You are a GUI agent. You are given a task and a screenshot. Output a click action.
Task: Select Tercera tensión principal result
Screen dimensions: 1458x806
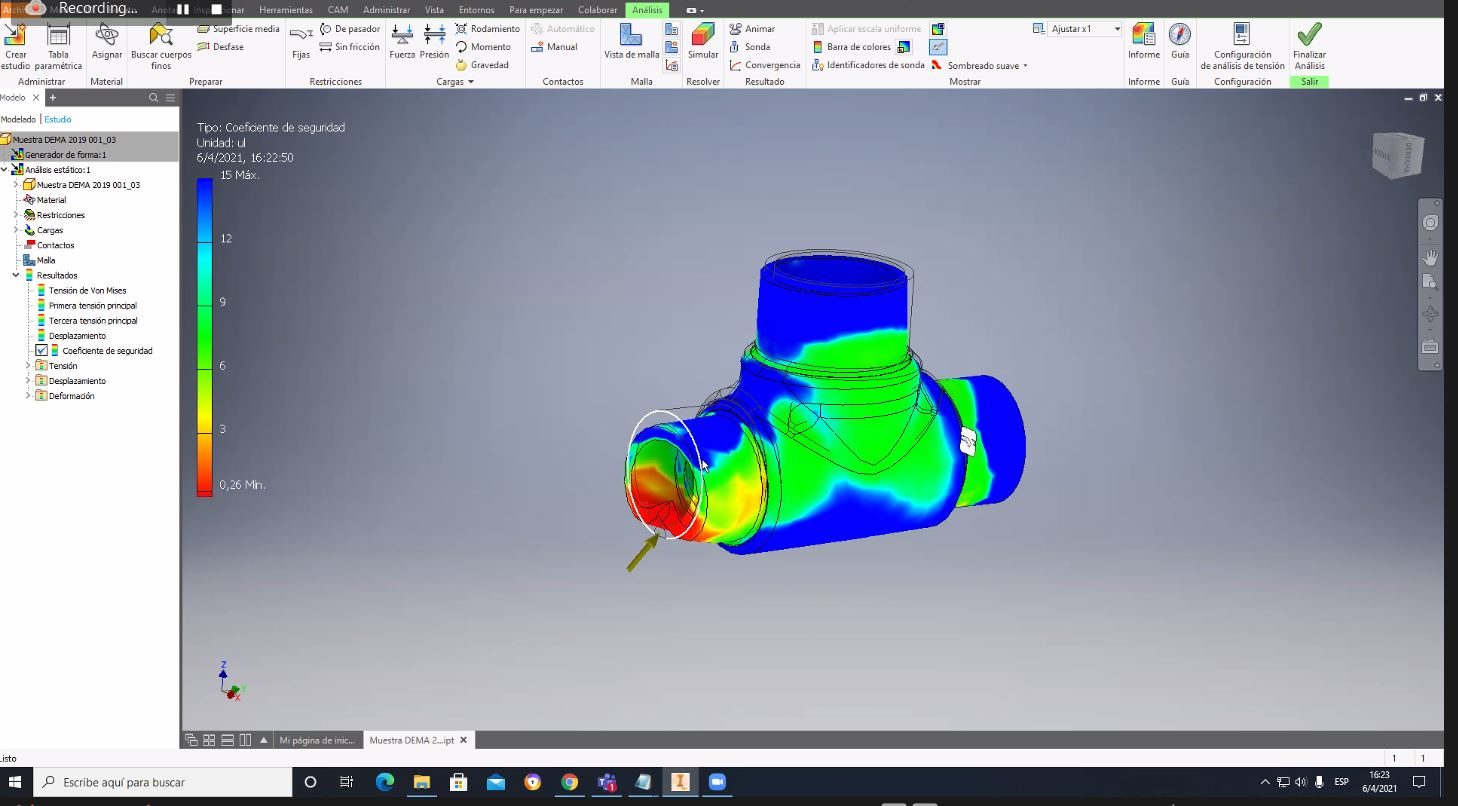(x=93, y=321)
